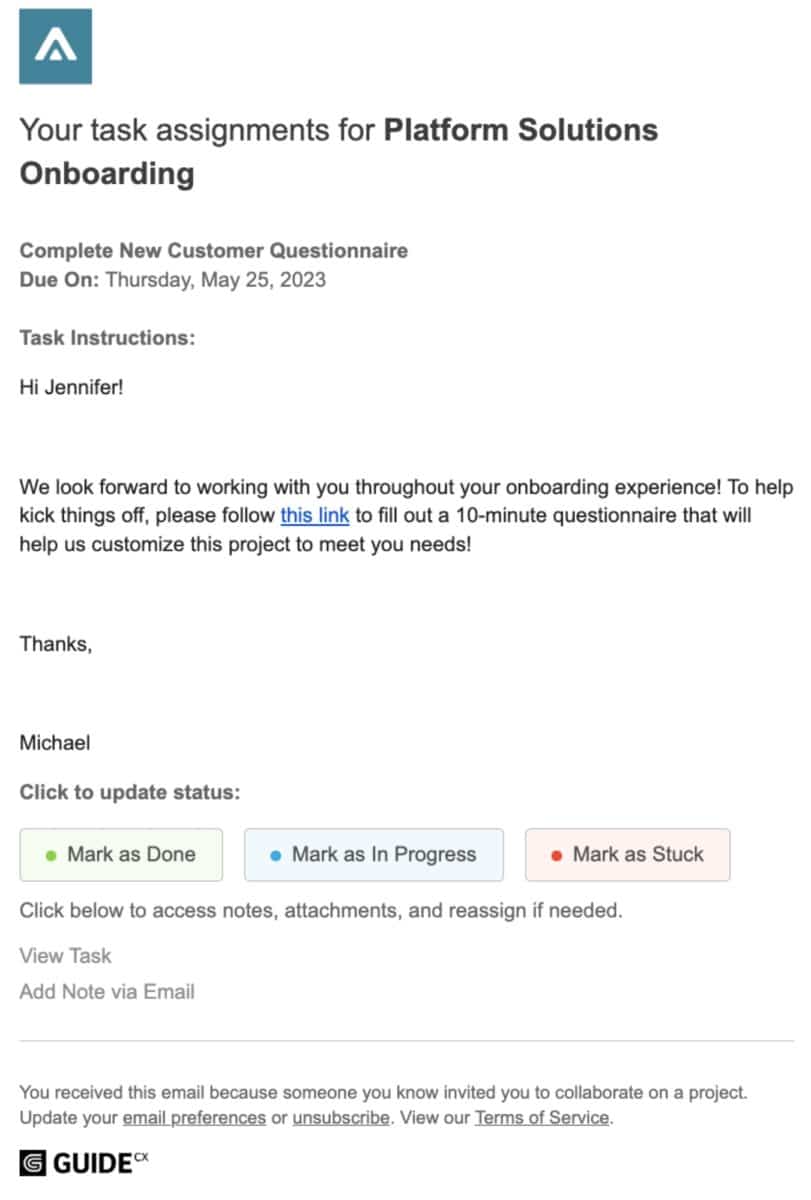Click the unsubscribe link
811x1200 pixels.
[341, 1118]
